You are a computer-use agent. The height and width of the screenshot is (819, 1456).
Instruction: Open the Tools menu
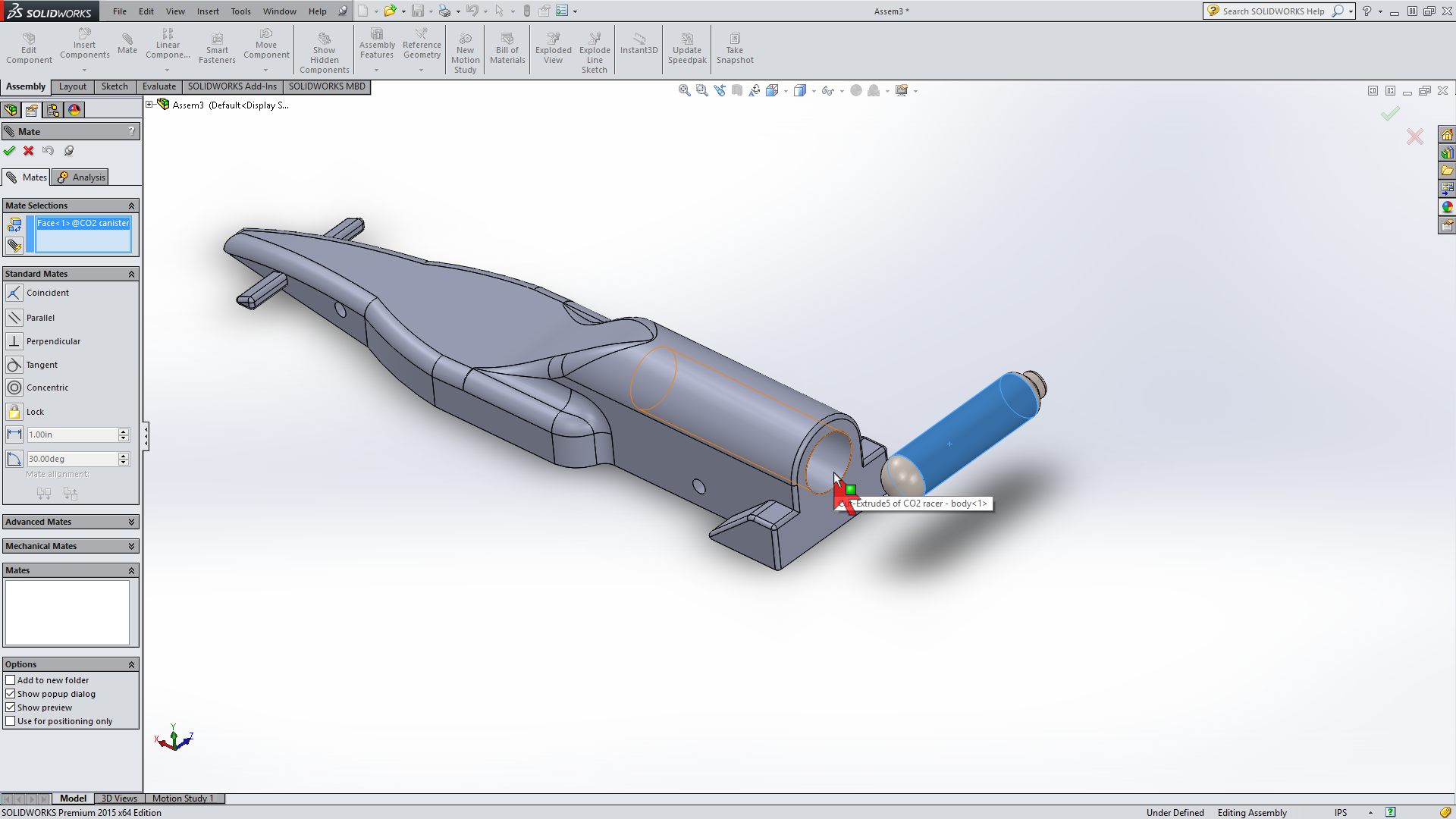pyautogui.click(x=240, y=11)
